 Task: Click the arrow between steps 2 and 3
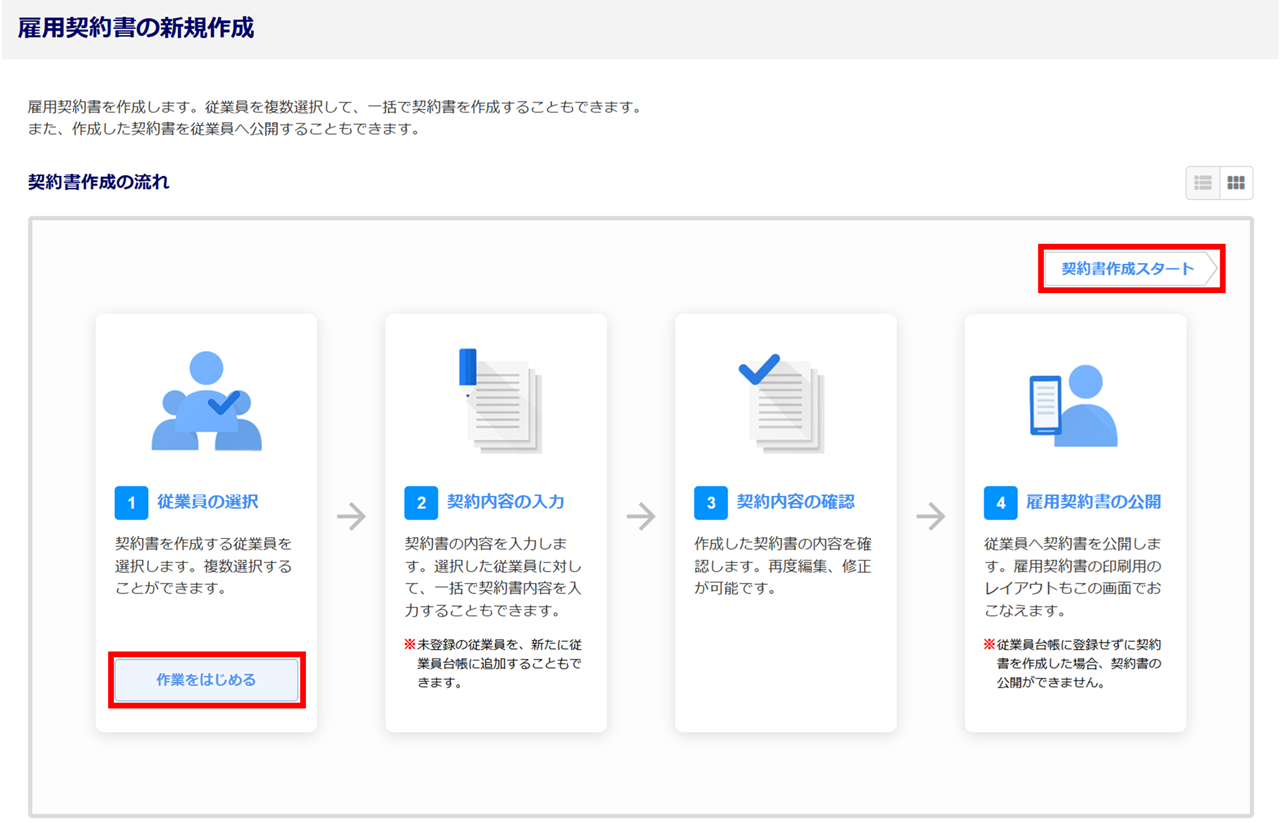641,516
